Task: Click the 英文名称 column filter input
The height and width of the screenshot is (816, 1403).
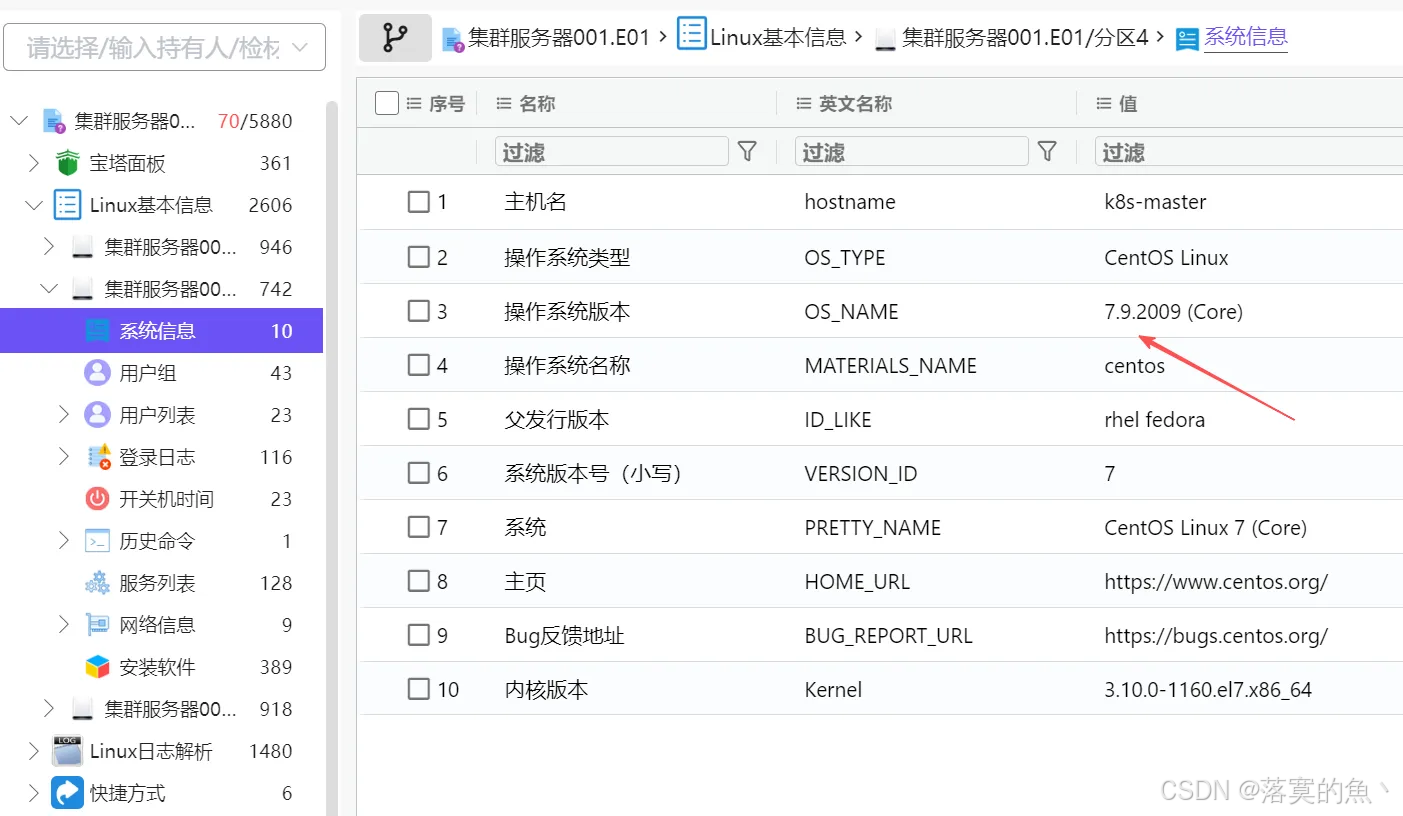Action: (912, 152)
